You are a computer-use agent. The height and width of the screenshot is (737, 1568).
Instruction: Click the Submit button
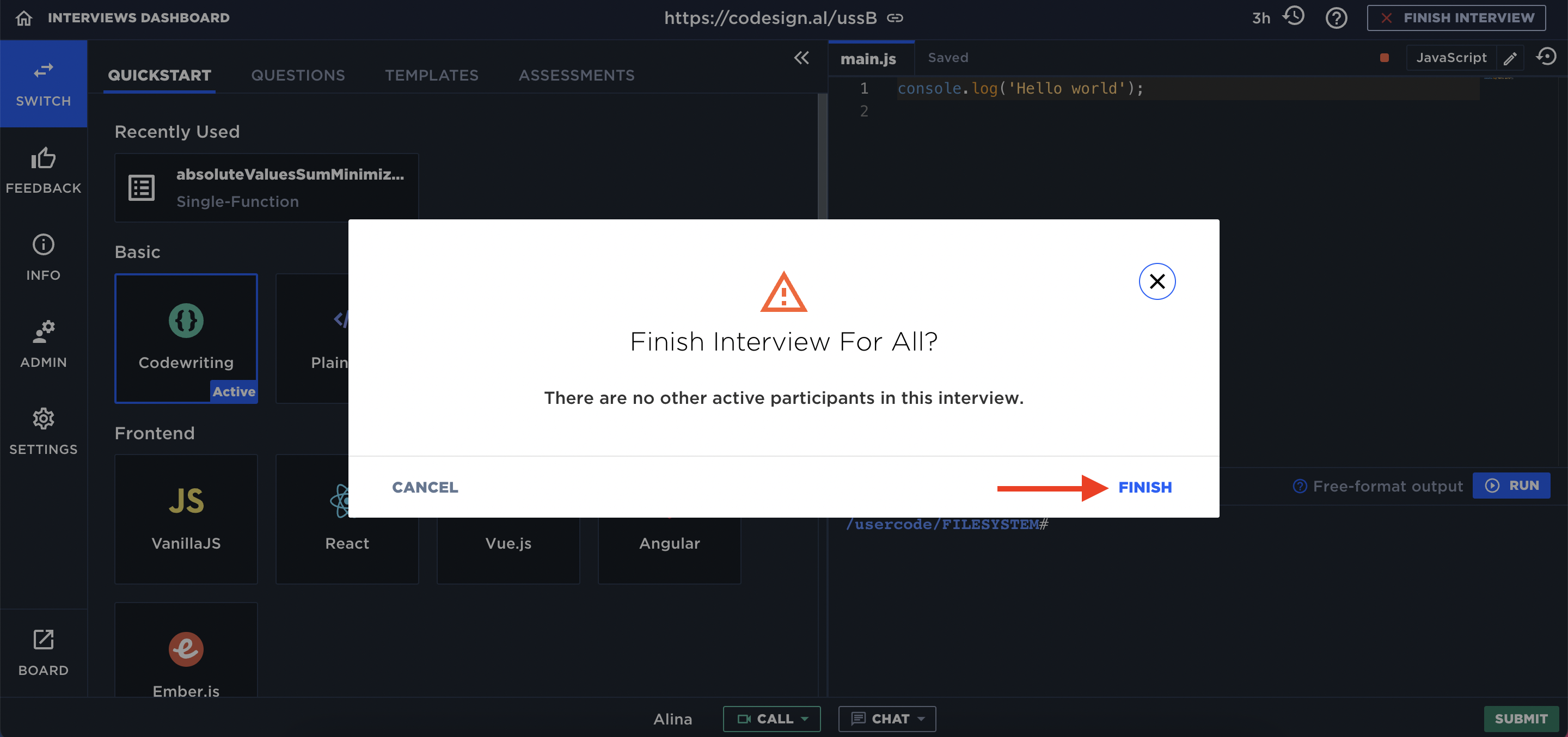click(x=1521, y=718)
